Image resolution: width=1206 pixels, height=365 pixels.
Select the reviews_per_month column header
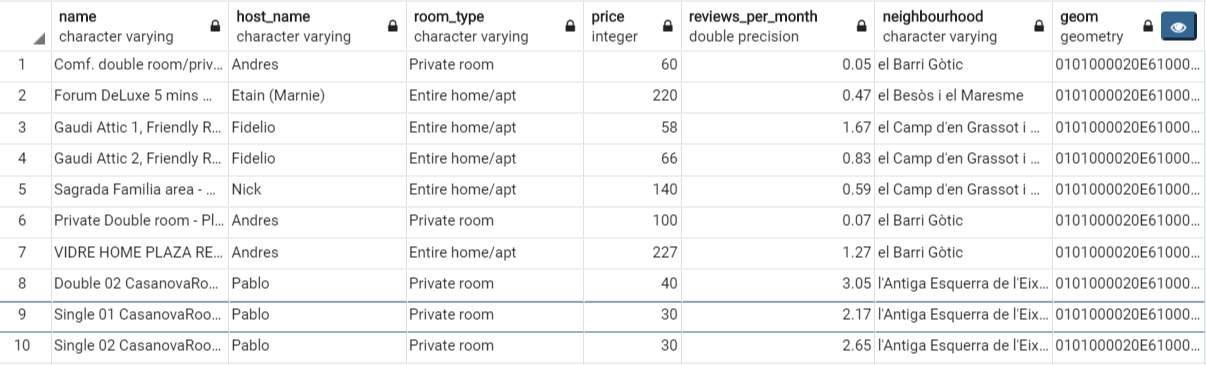pyautogui.click(x=779, y=26)
